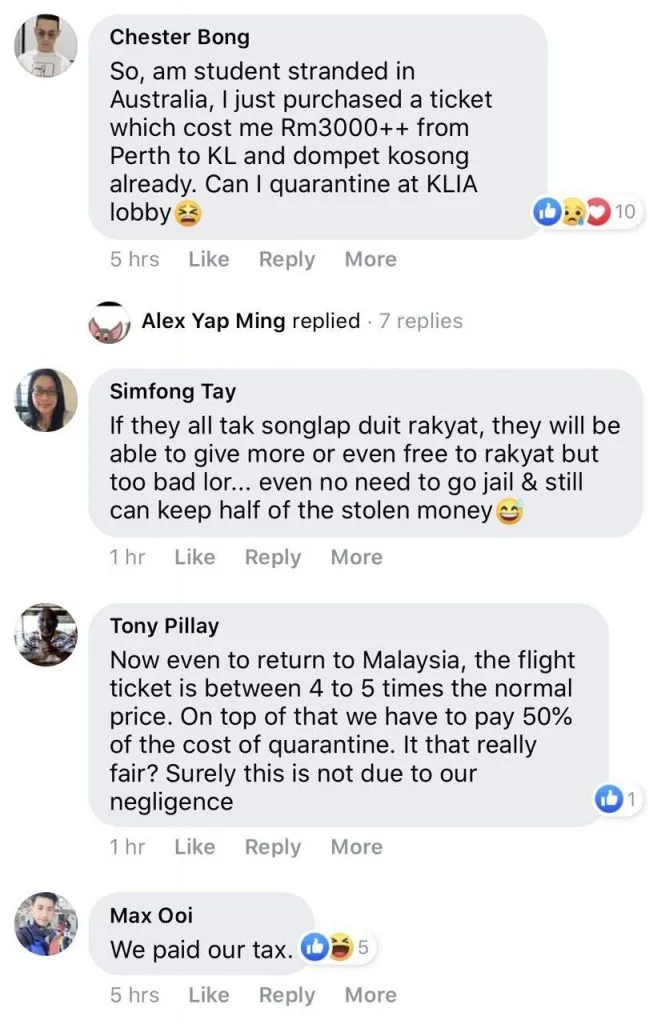Reply to Max Ooi's comment
Screen dimensions: 661x1024
click(x=286, y=995)
